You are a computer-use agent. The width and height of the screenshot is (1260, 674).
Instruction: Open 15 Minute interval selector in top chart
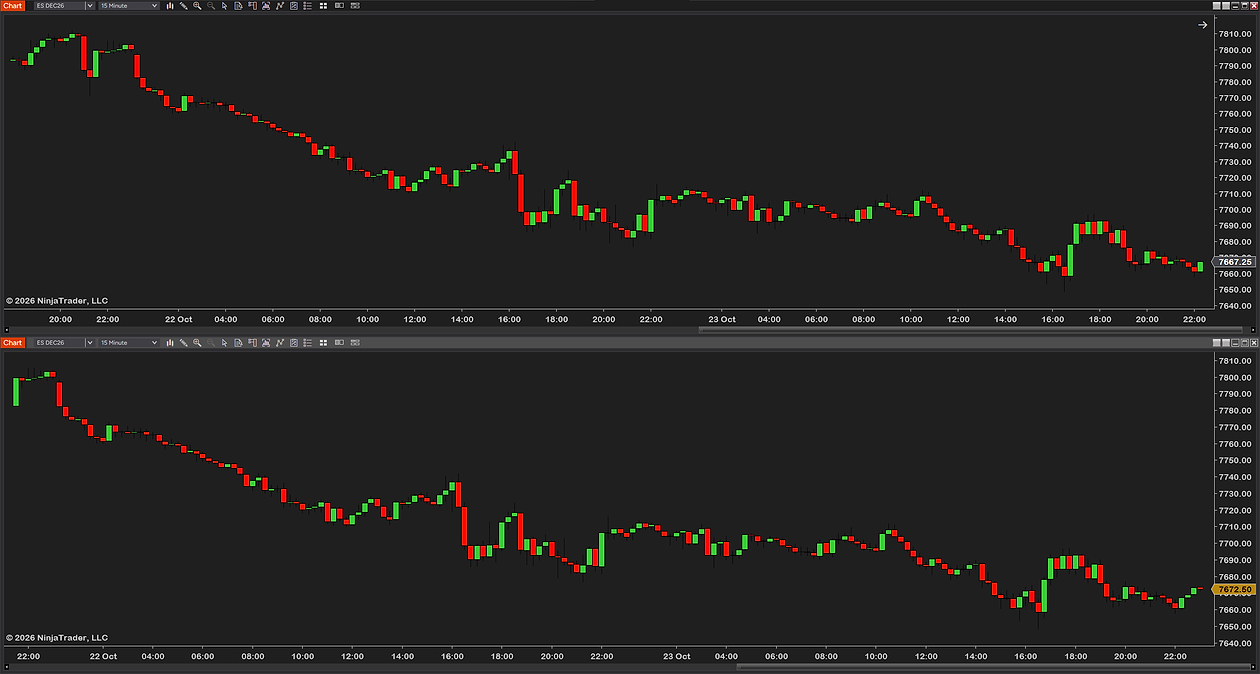(x=128, y=6)
